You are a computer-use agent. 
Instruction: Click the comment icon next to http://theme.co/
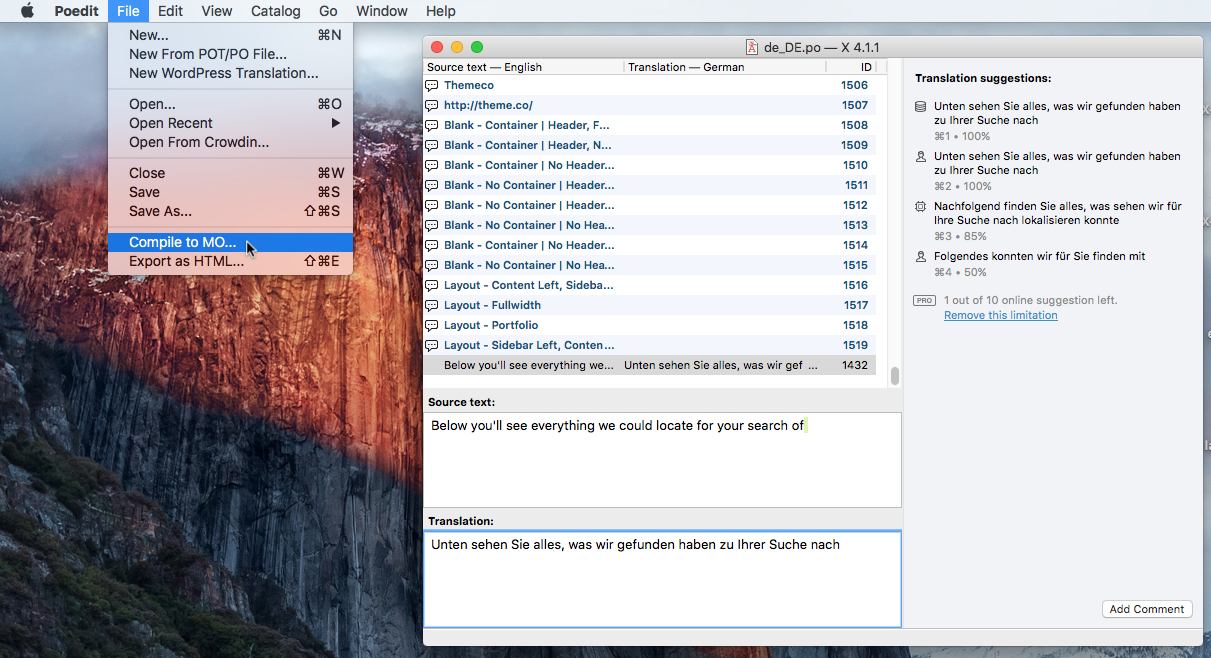432,106
